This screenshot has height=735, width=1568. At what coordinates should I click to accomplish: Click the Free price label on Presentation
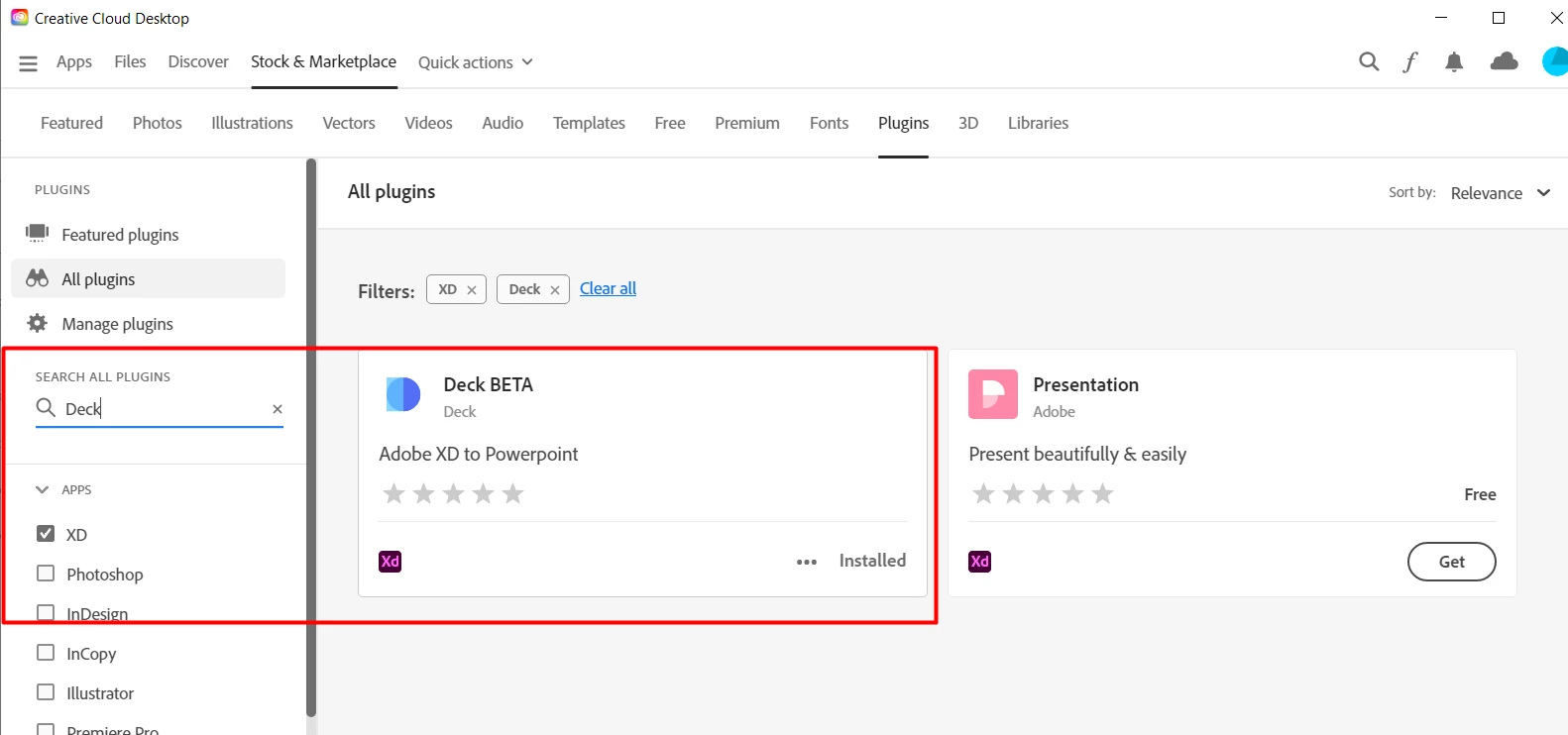click(1480, 494)
